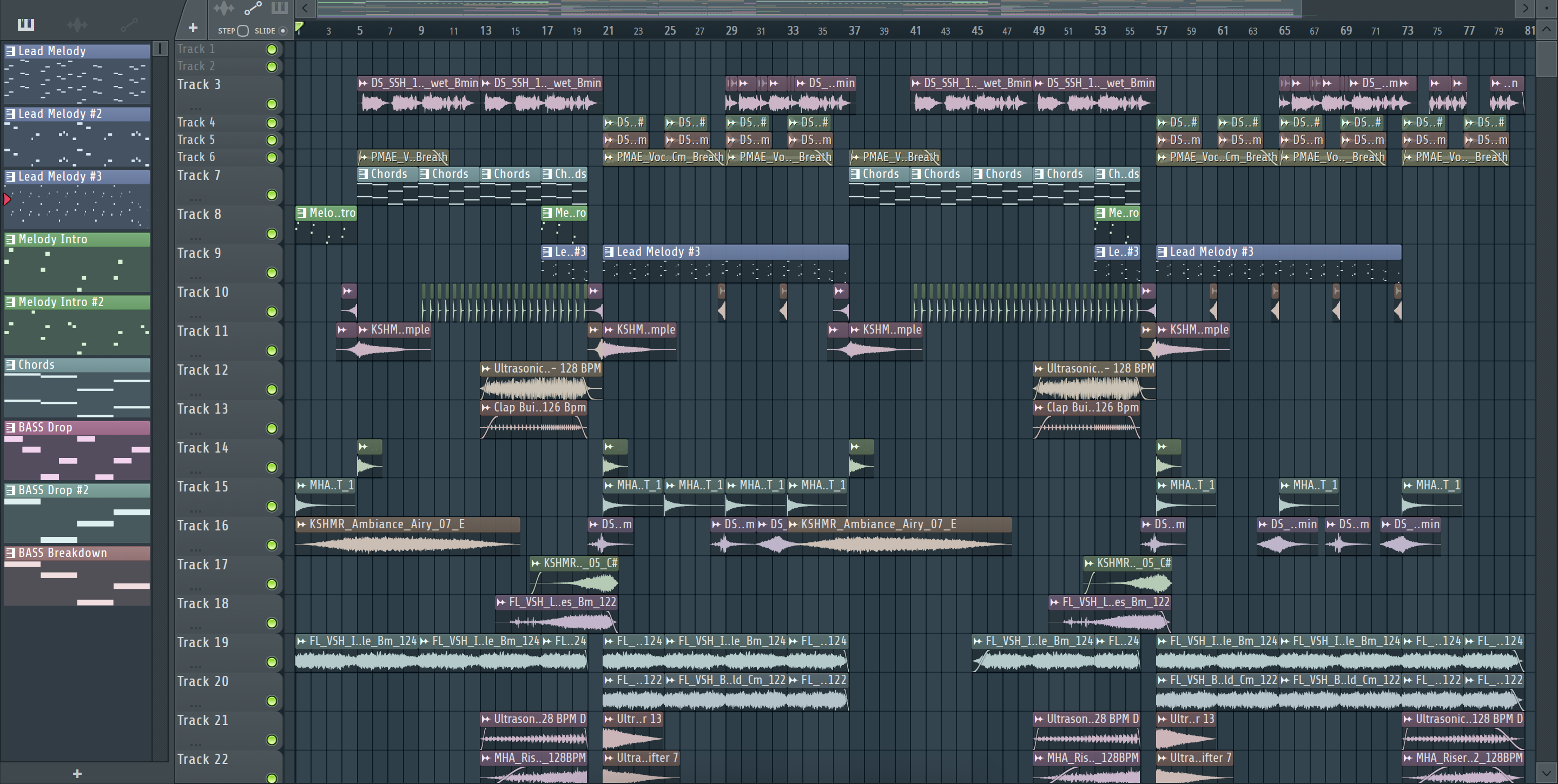Image resolution: width=1558 pixels, height=784 pixels.
Task: Open clip menu of Ultrasonic..128 BPM D on Track 21
Action: click(x=1408, y=719)
